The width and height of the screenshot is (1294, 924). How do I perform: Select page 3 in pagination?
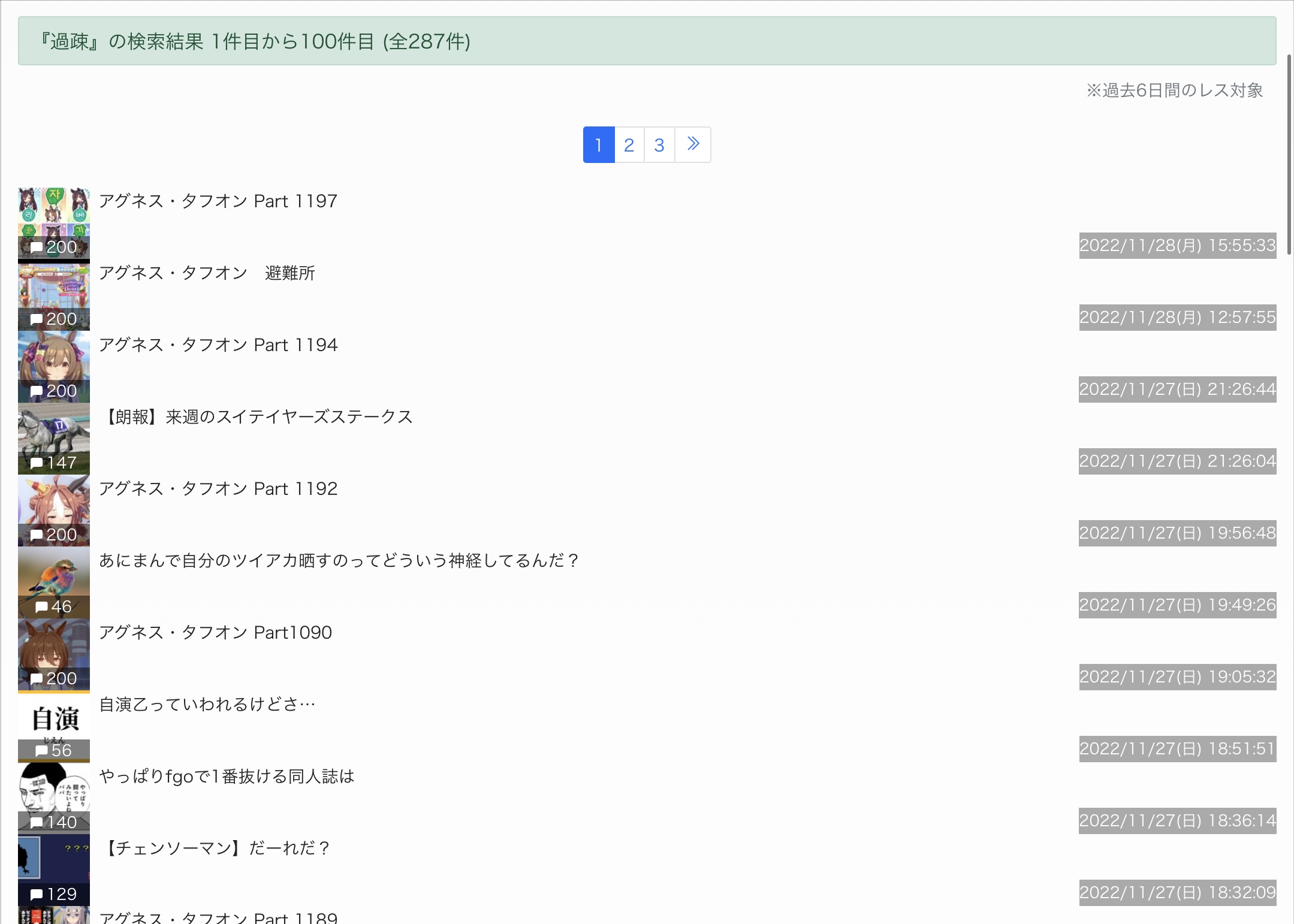(x=659, y=144)
